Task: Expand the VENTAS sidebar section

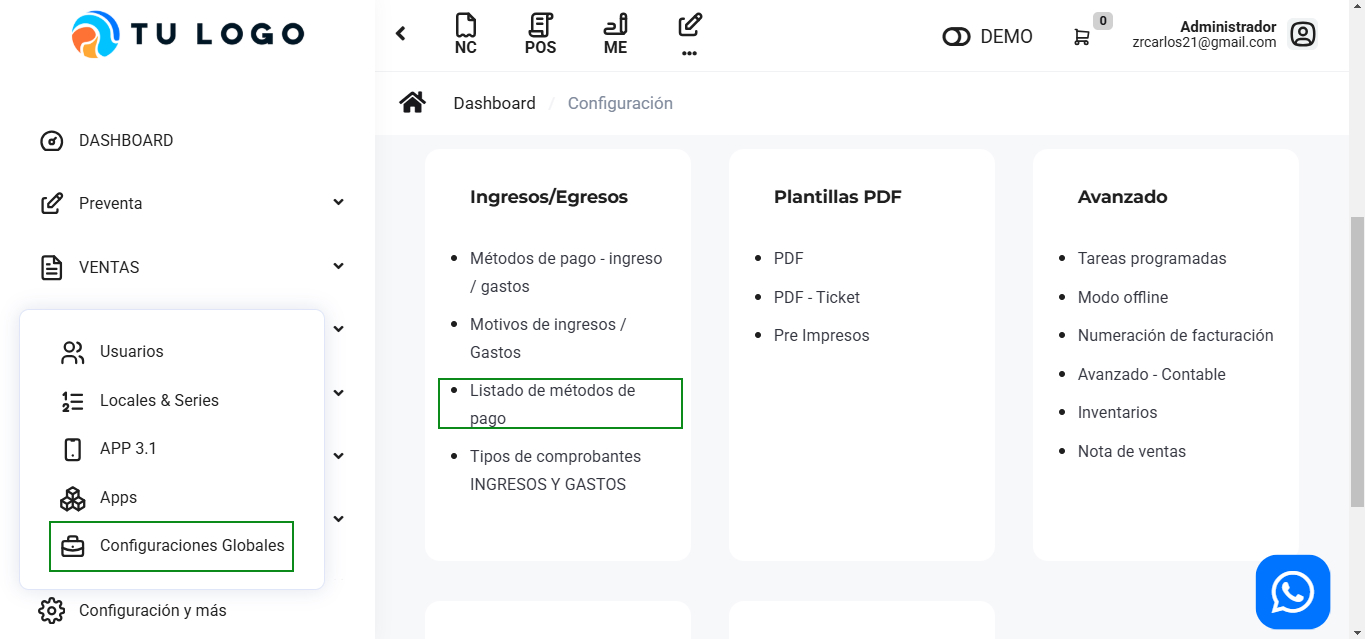Action: pyautogui.click(x=338, y=267)
